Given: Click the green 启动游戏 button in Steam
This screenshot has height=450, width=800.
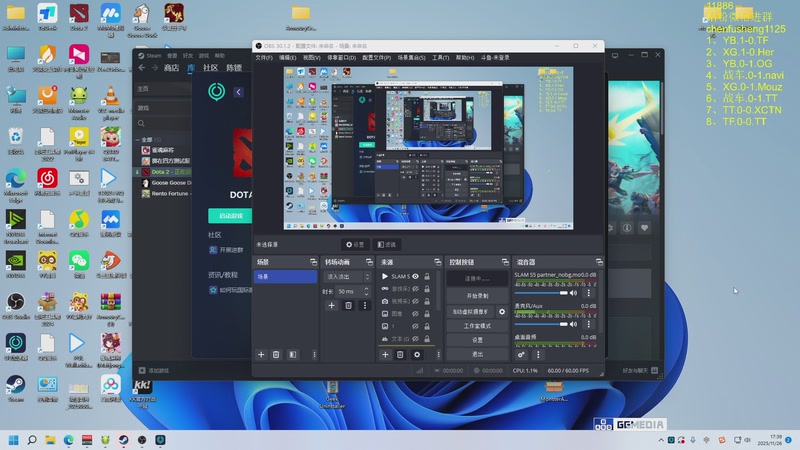Looking at the screenshot, I should [230, 216].
